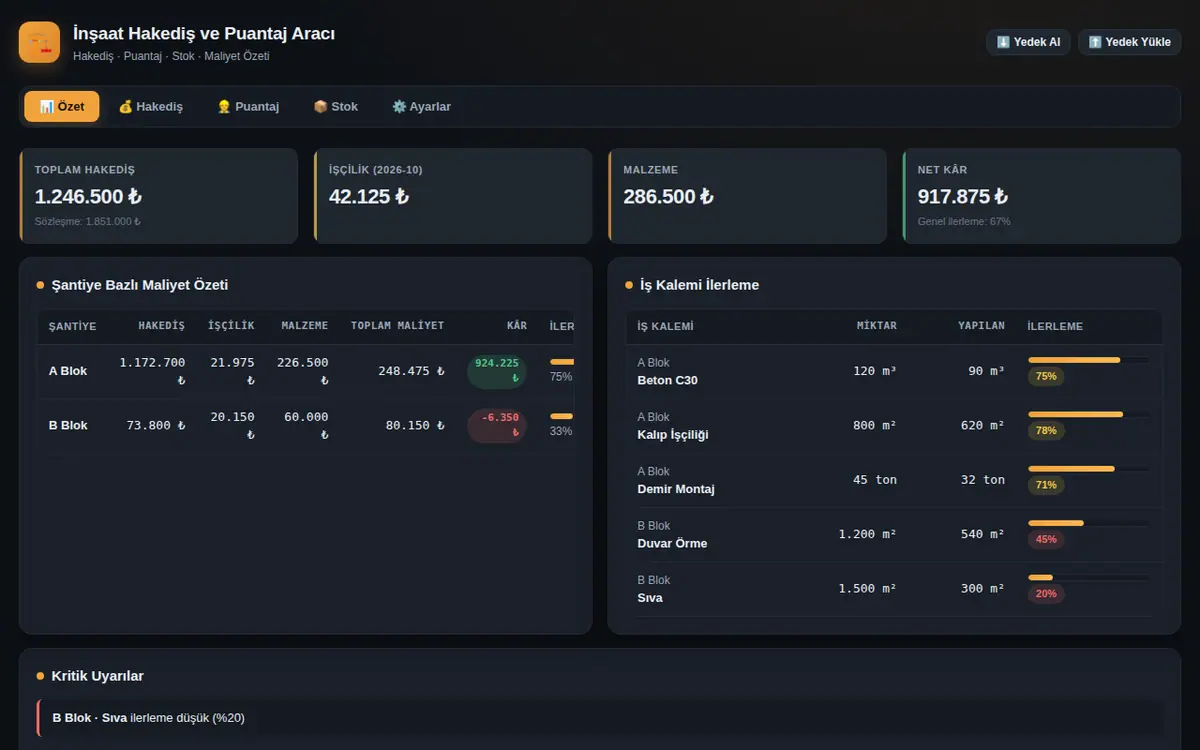Click the Toplam Maliyet column header
Image resolution: width=1200 pixels, height=750 pixels.
397,326
